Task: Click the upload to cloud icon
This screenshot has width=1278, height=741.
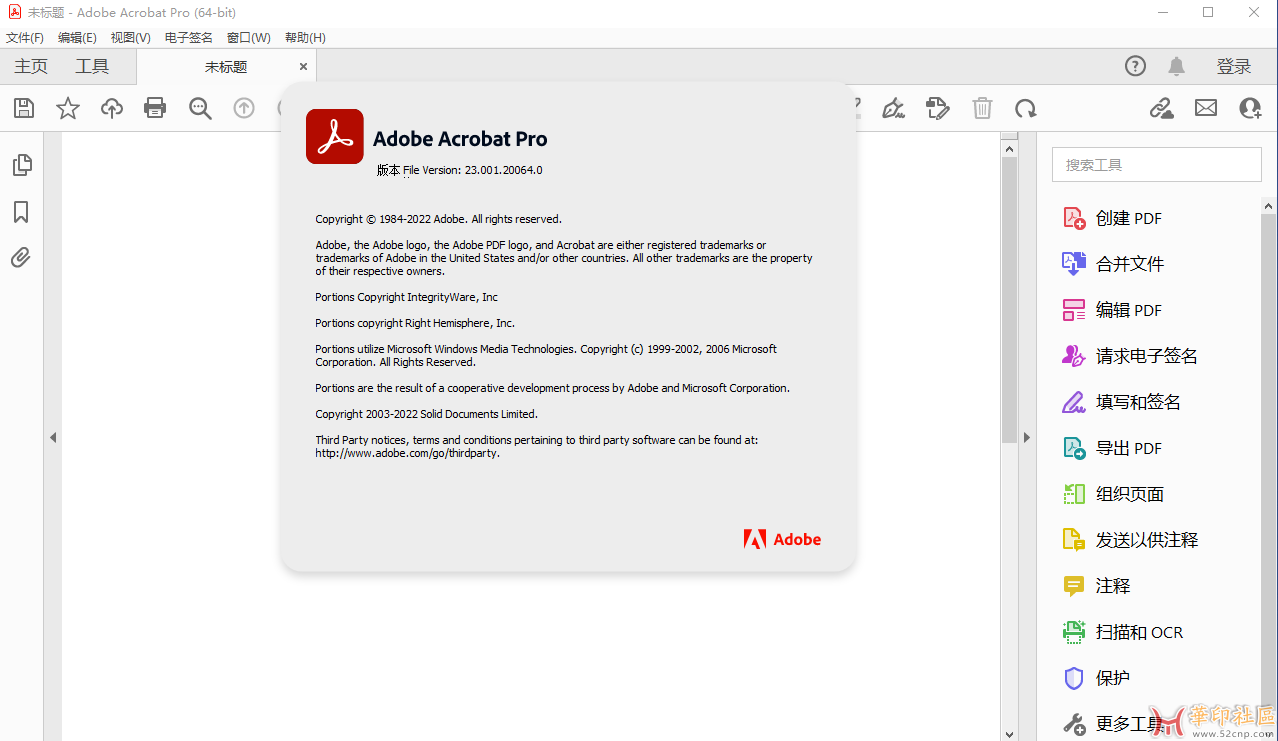Action: tap(112, 108)
